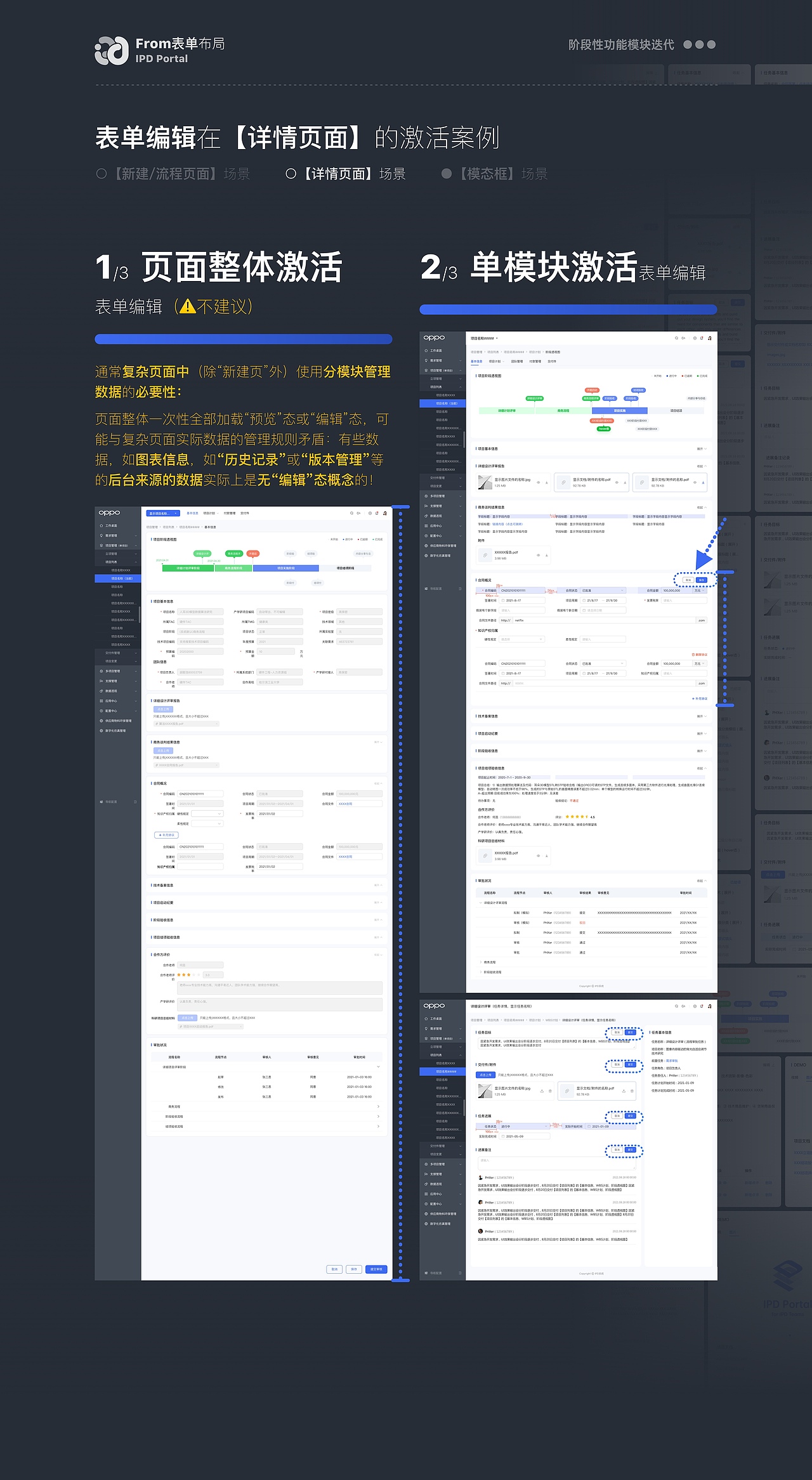Click search icon in upper-right mockup header

coord(676,338)
